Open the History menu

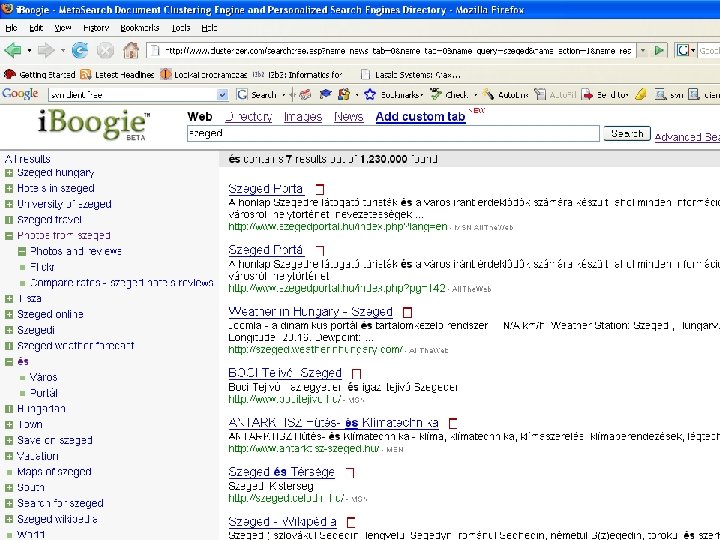(x=96, y=28)
